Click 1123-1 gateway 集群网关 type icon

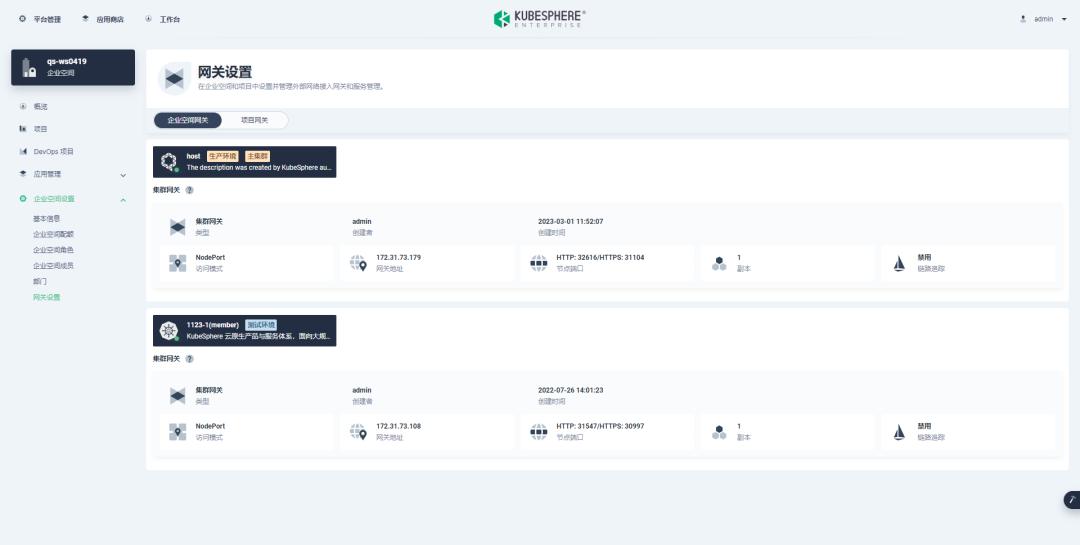pos(178,395)
